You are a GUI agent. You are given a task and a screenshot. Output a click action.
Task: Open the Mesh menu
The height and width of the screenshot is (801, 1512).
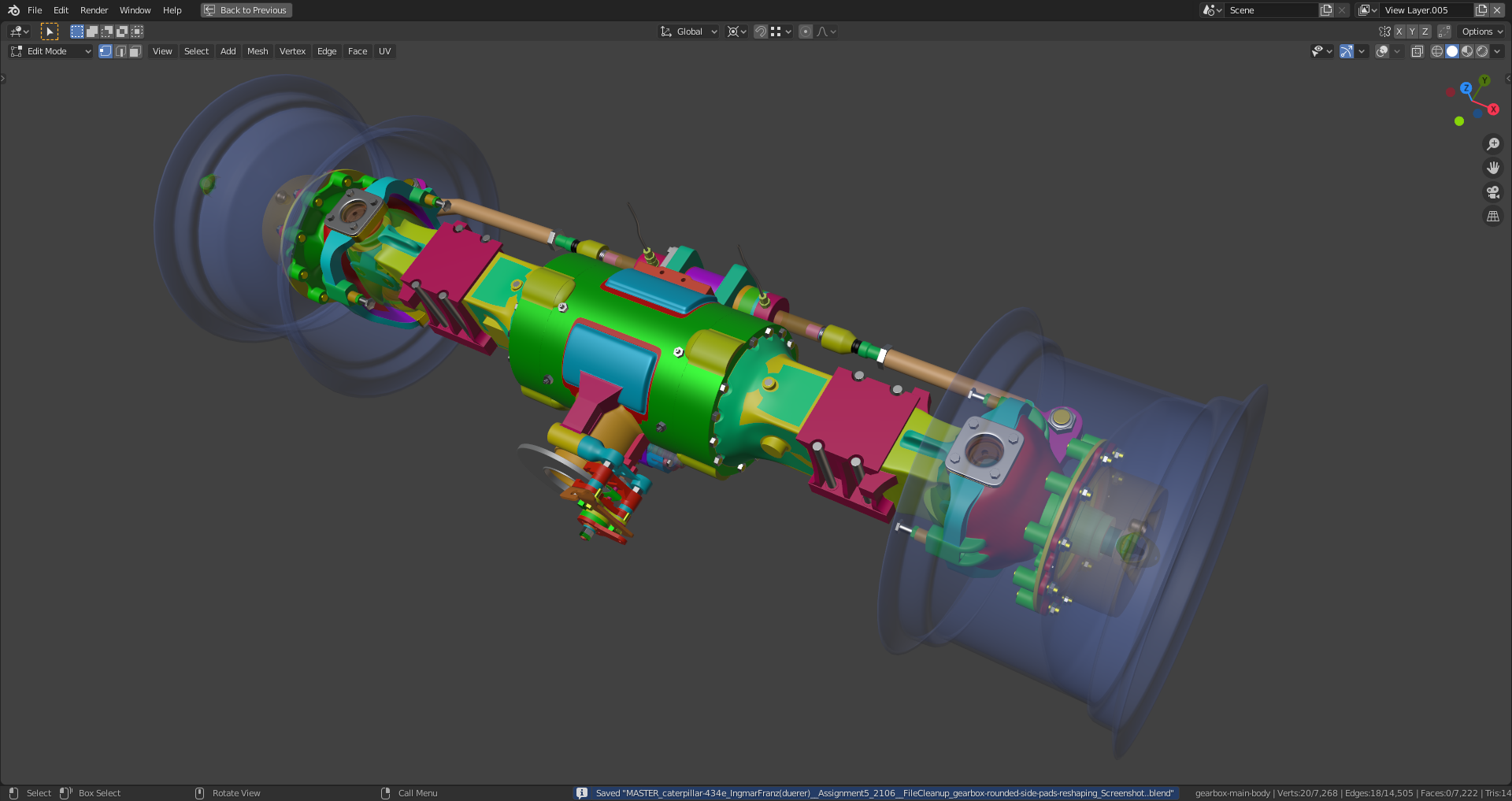point(258,51)
